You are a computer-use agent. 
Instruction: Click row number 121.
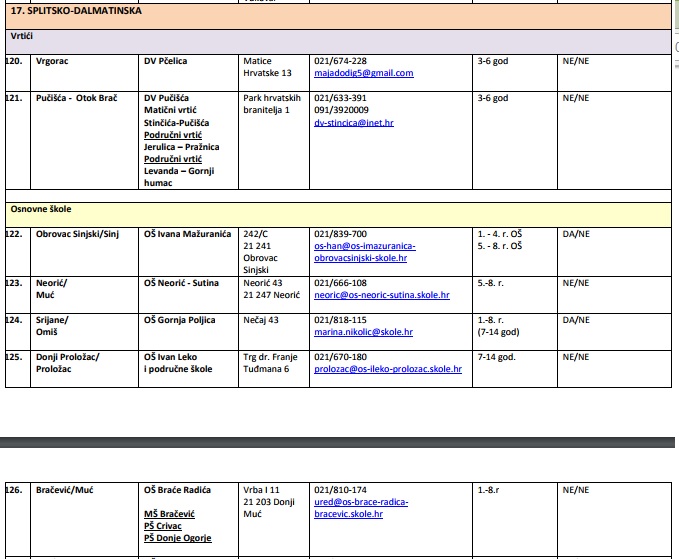14,98
